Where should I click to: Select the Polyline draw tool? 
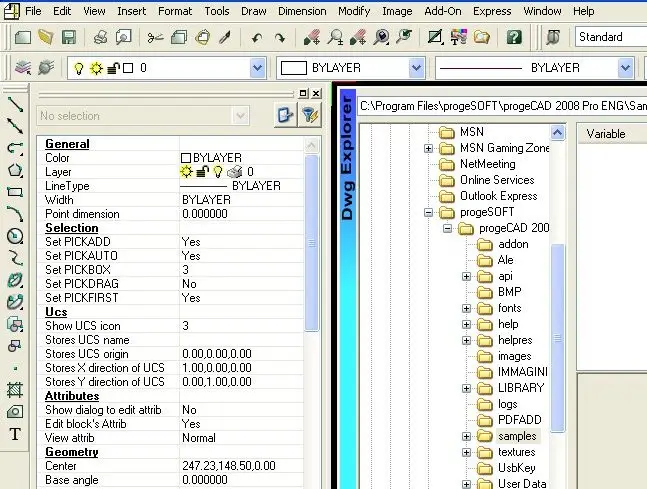coord(15,148)
